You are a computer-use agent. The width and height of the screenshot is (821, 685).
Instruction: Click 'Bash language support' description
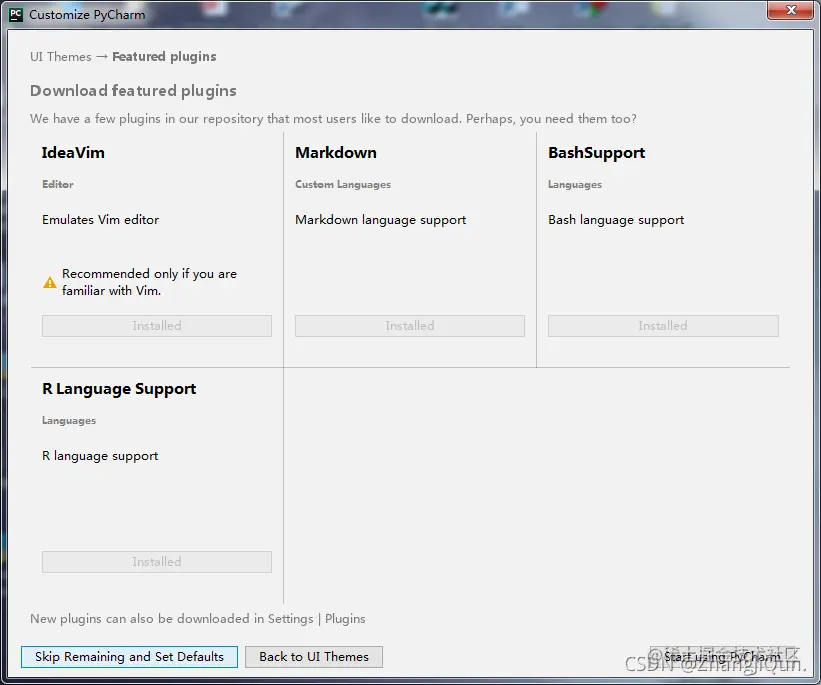tap(616, 220)
